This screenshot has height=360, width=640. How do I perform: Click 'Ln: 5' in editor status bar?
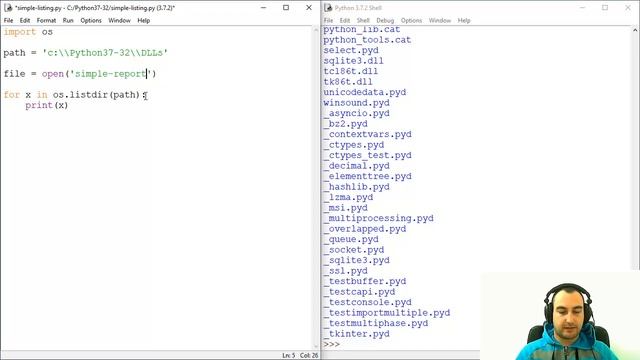click(x=288, y=356)
